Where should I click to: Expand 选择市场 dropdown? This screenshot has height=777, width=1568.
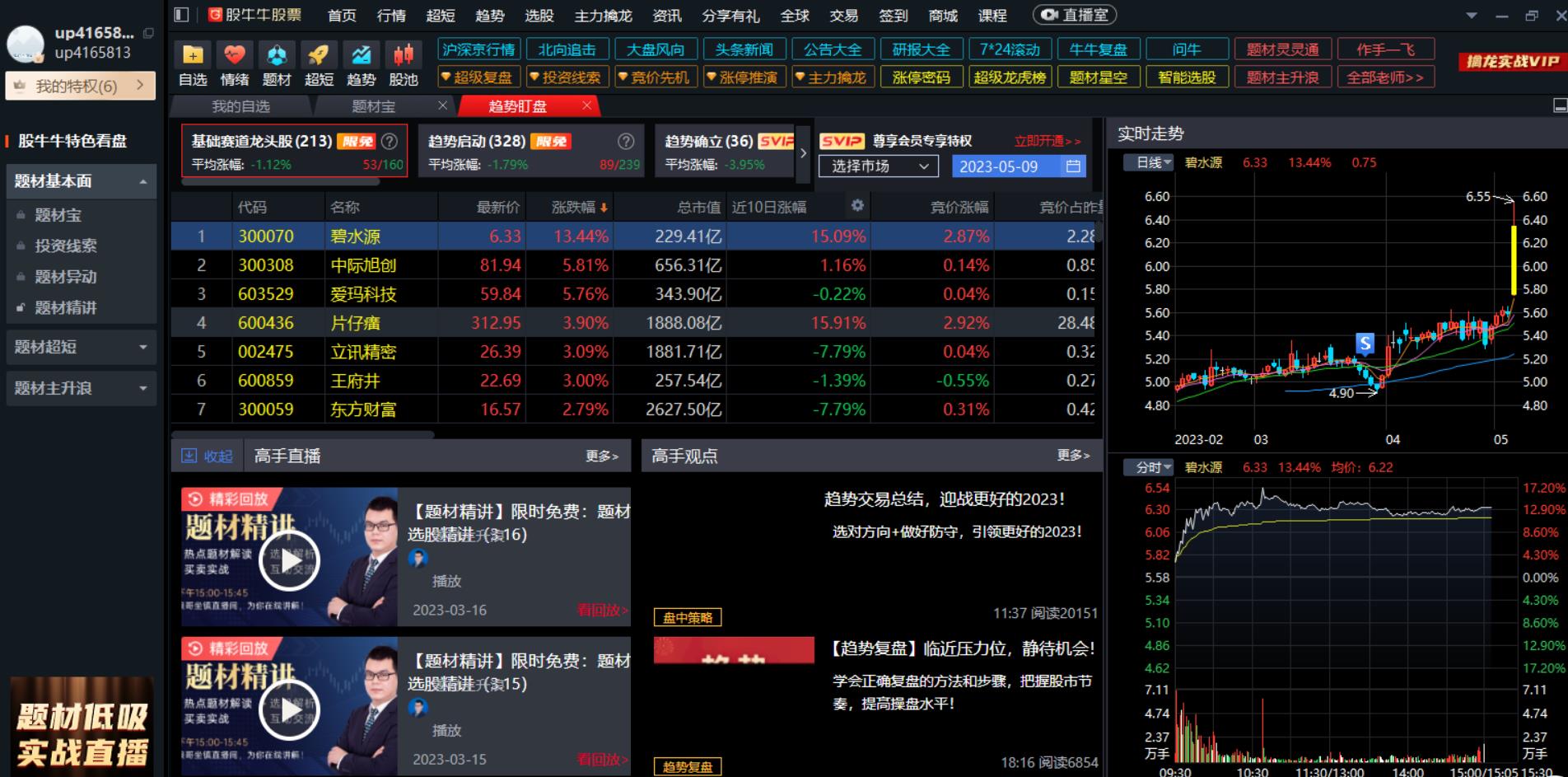pyautogui.click(x=879, y=166)
